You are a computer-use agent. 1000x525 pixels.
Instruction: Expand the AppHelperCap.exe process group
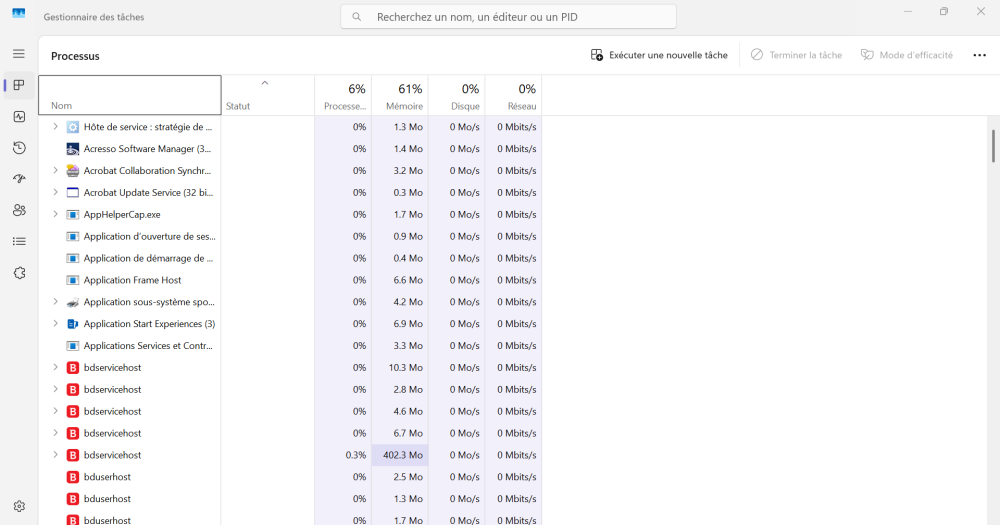coord(55,214)
